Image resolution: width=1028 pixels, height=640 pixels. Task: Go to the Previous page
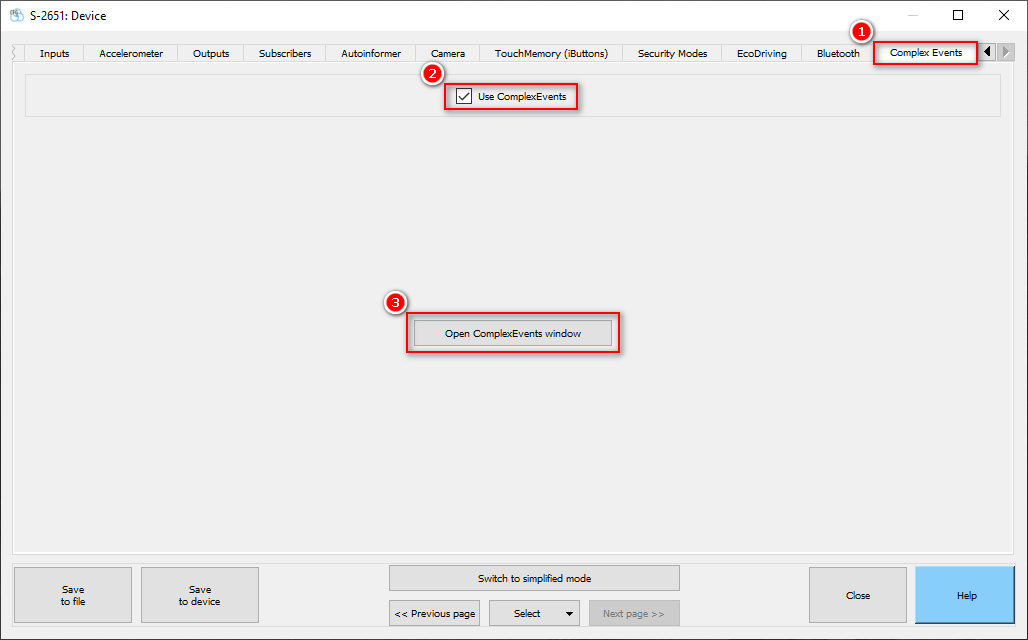pyautogui.click(x=435, y=614)
